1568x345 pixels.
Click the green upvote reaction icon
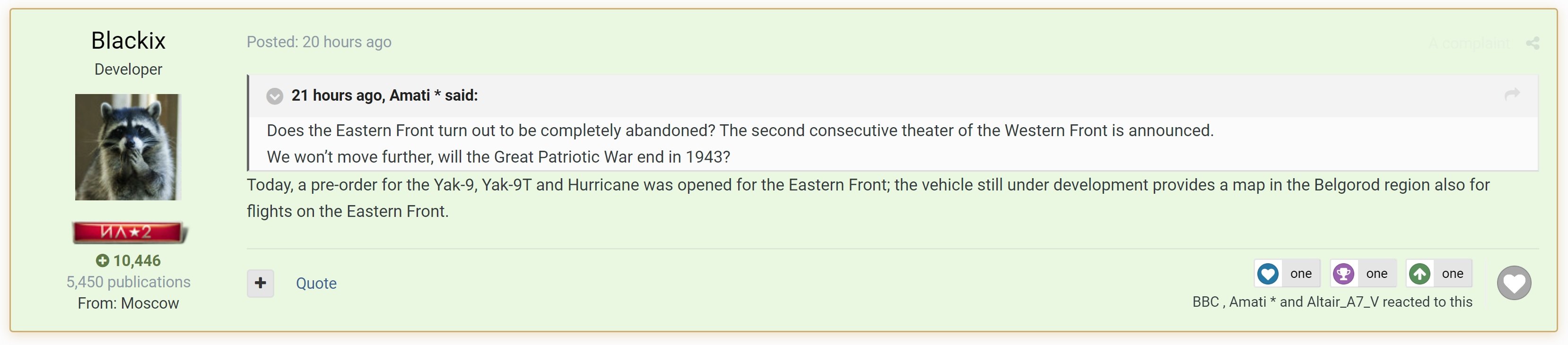[x=1420, y=274]
